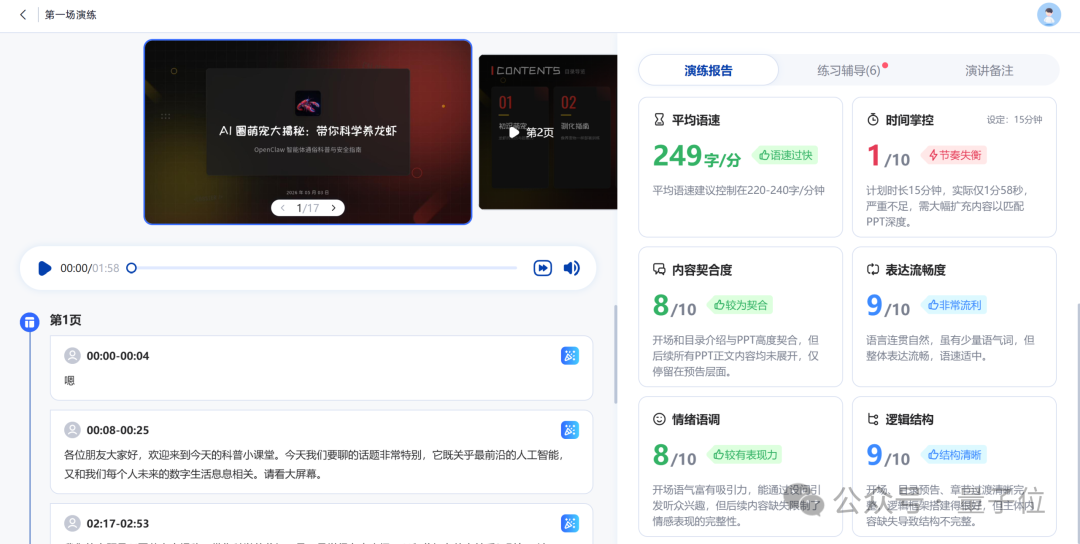Click the 02:17-02:53 timestamp
This screenshot has width=1080, height=544.
pos(118,523)
